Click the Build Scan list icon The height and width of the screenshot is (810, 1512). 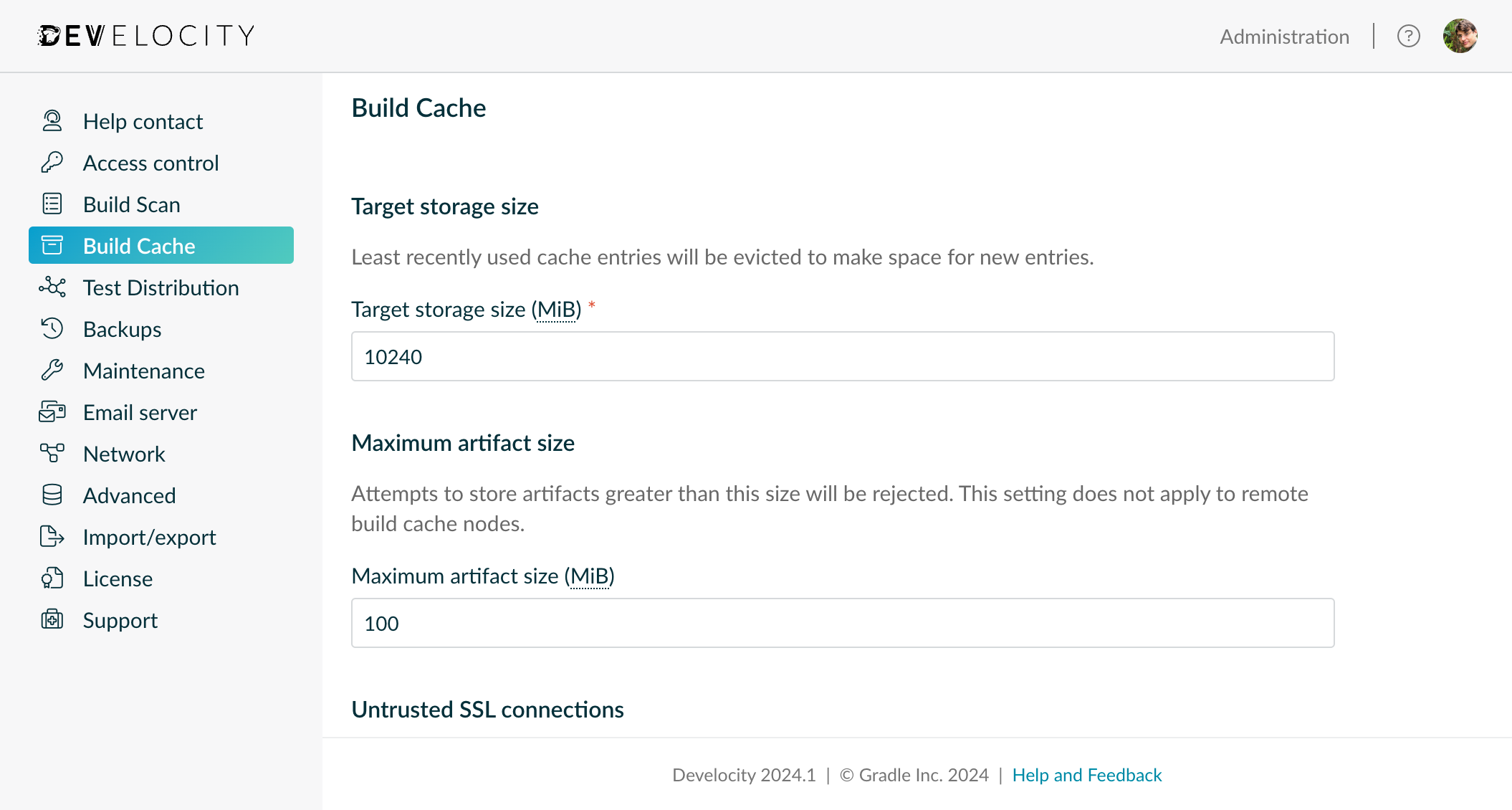click(52, 204)
